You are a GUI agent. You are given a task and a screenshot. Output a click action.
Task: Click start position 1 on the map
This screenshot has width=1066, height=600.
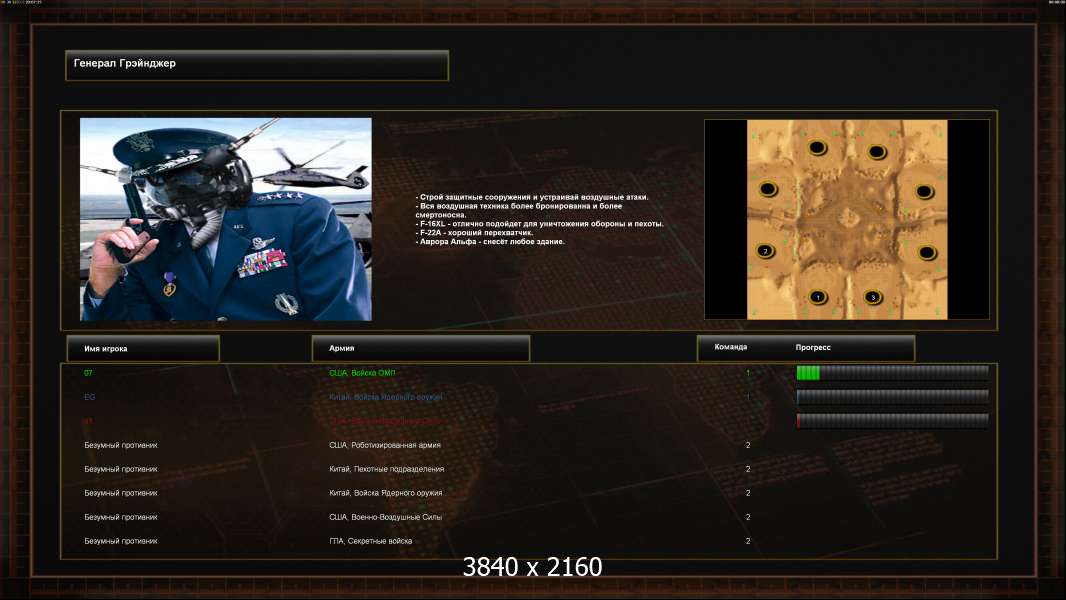[819, 296]
